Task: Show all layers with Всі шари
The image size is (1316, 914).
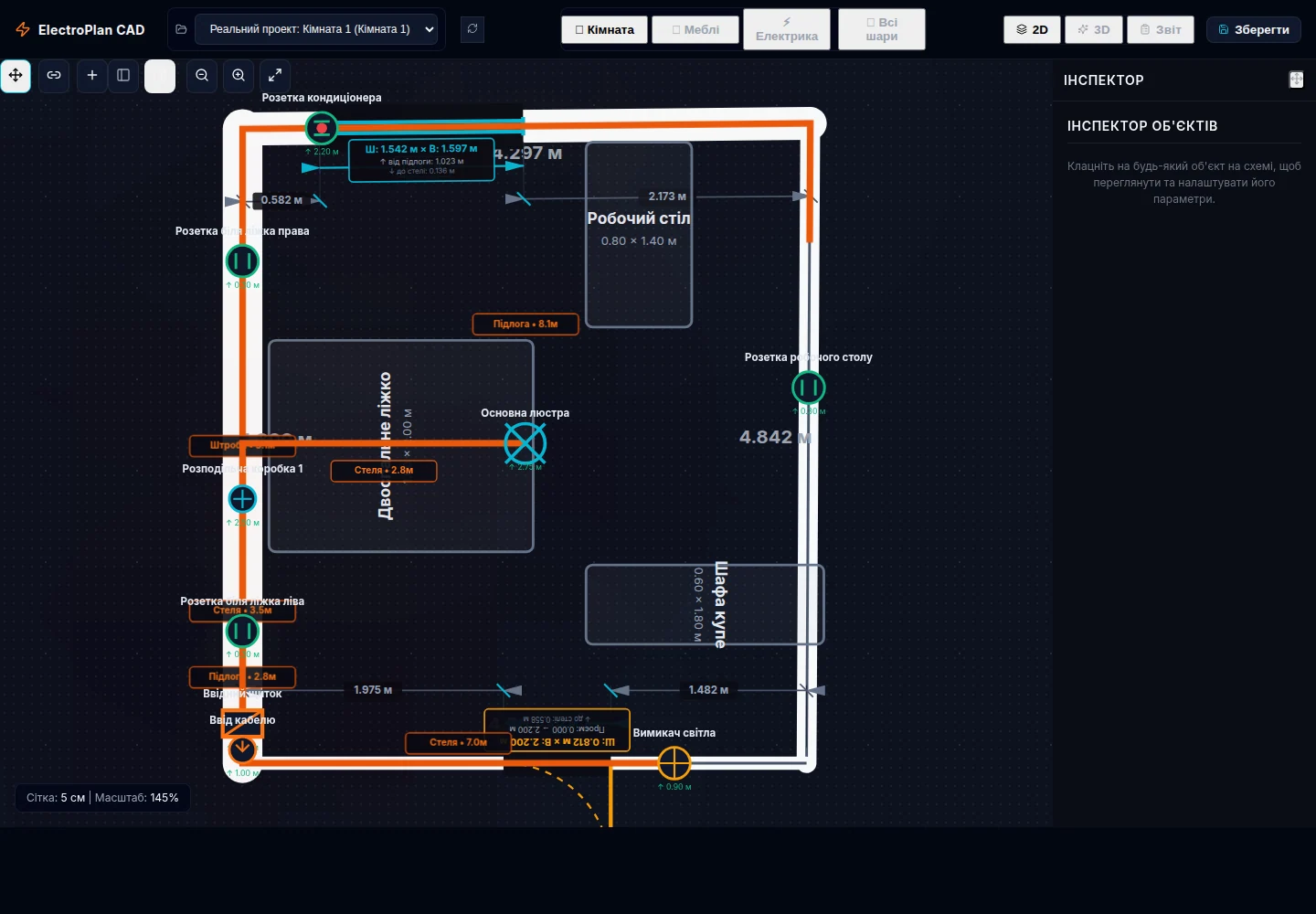Action: point(882,29)
